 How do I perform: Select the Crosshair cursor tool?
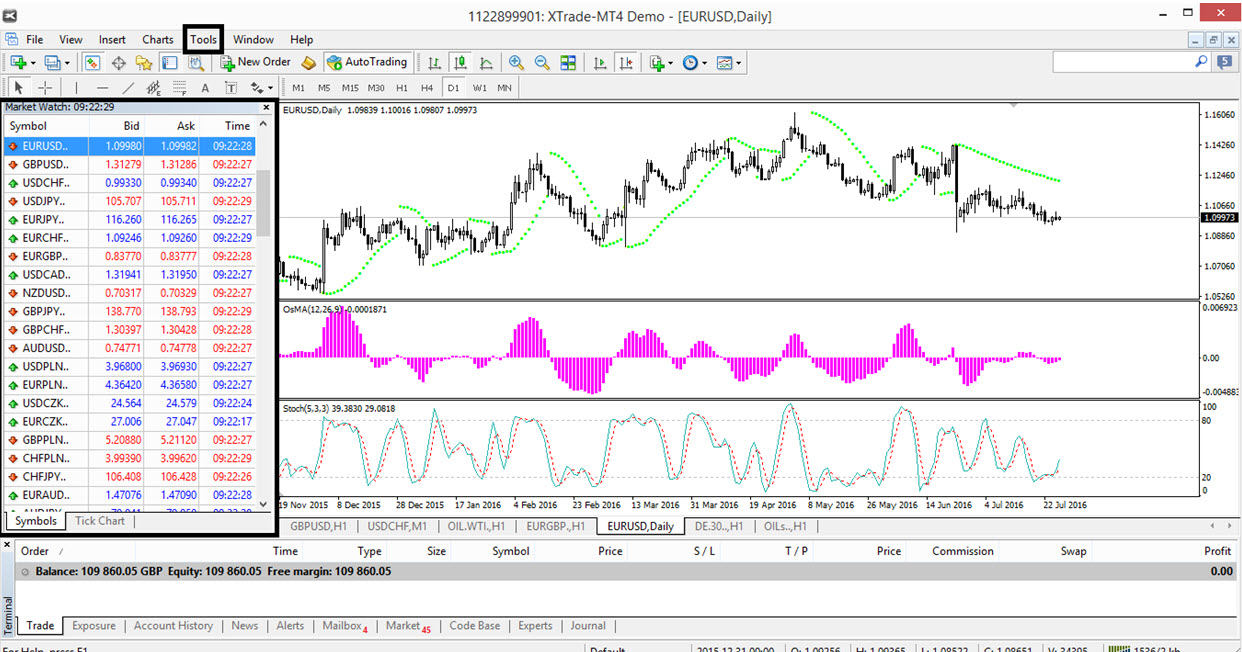[45, 88]
